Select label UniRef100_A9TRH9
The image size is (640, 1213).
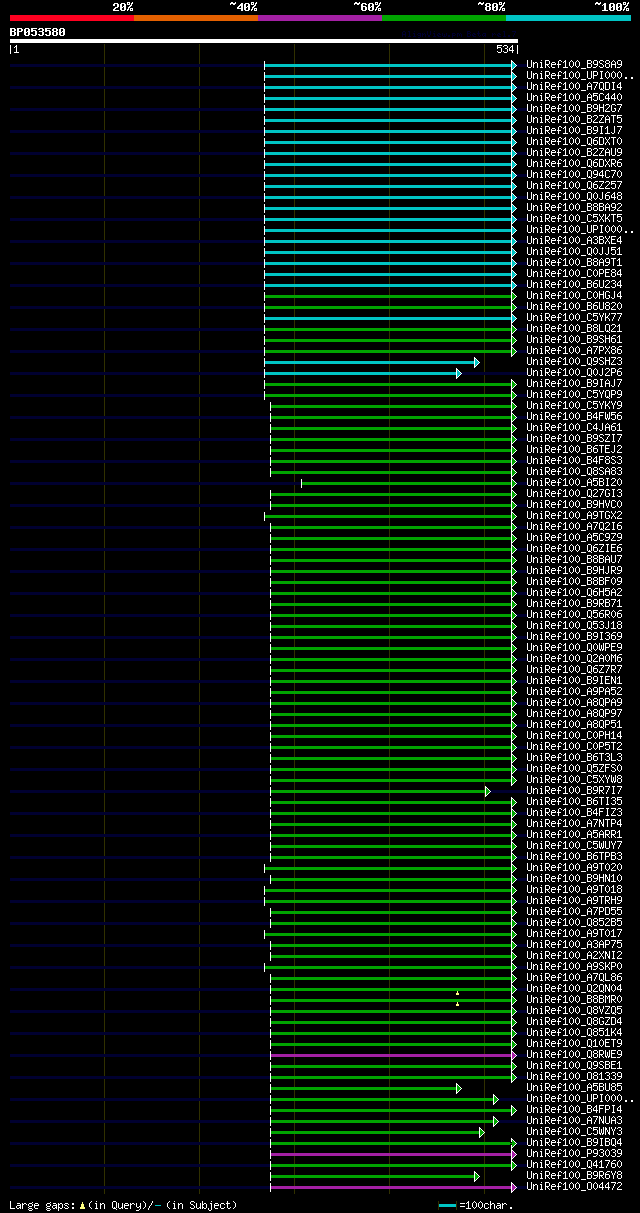(x=574, y=901)
